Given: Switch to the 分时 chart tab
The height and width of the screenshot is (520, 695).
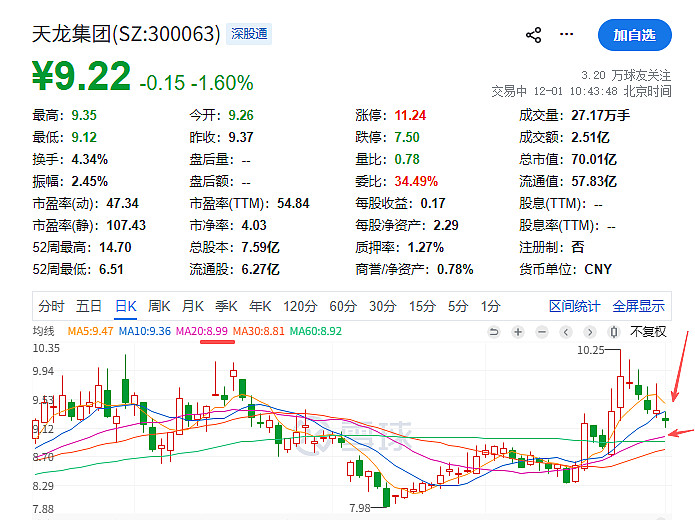Looking at the screenshot, I should (x=51, y=306).
